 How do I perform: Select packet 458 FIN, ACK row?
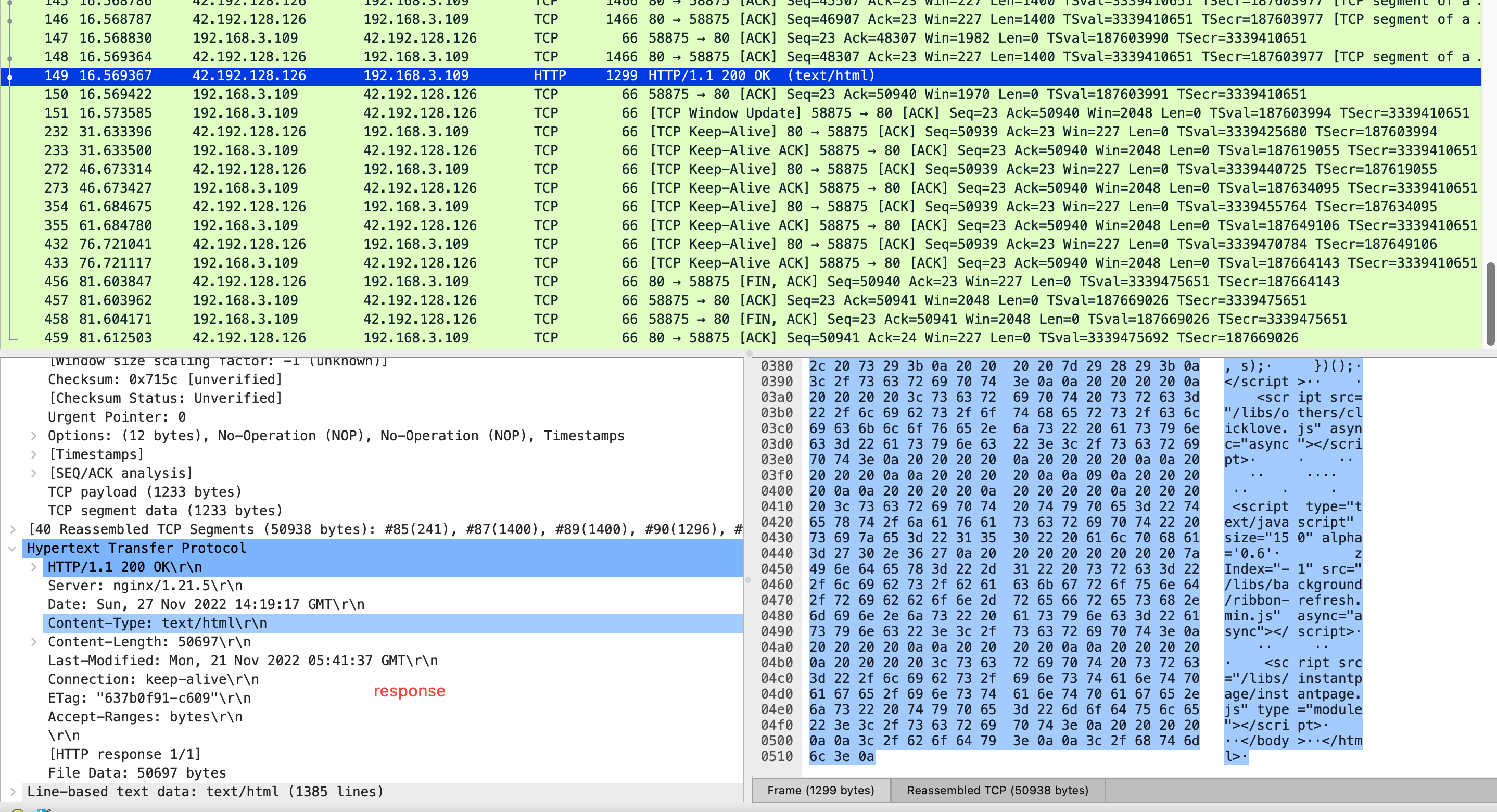point(741,319)
